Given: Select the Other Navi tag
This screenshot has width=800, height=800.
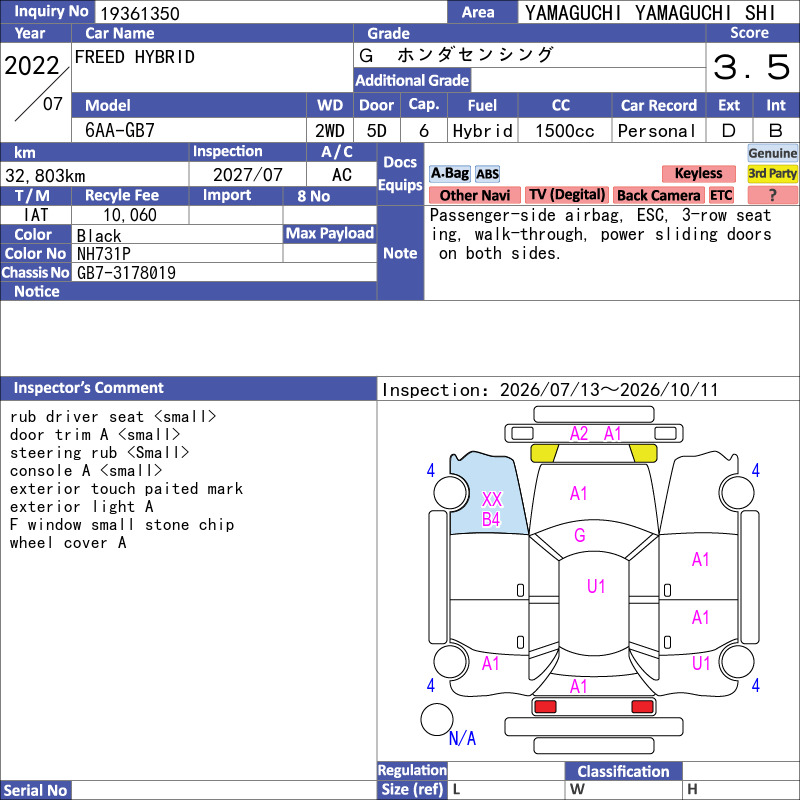Looking at the screenshot, I should [474, 195].
